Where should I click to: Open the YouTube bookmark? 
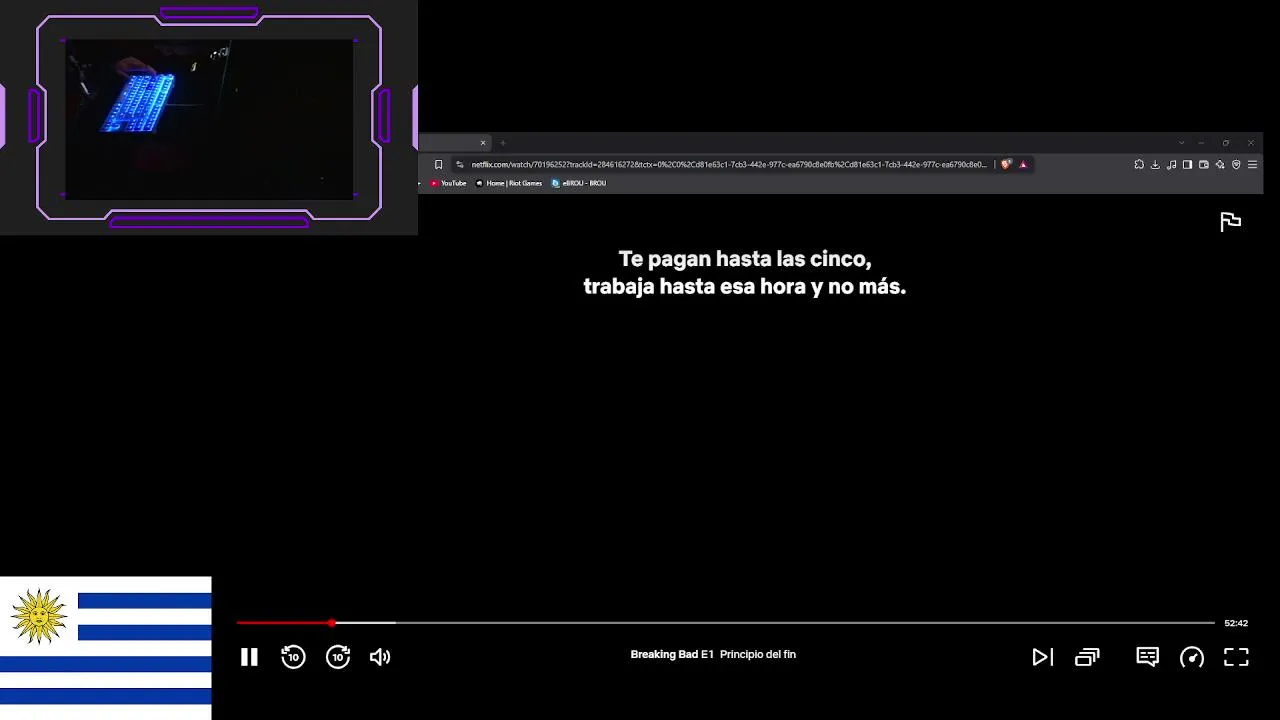tap(448, 183)
